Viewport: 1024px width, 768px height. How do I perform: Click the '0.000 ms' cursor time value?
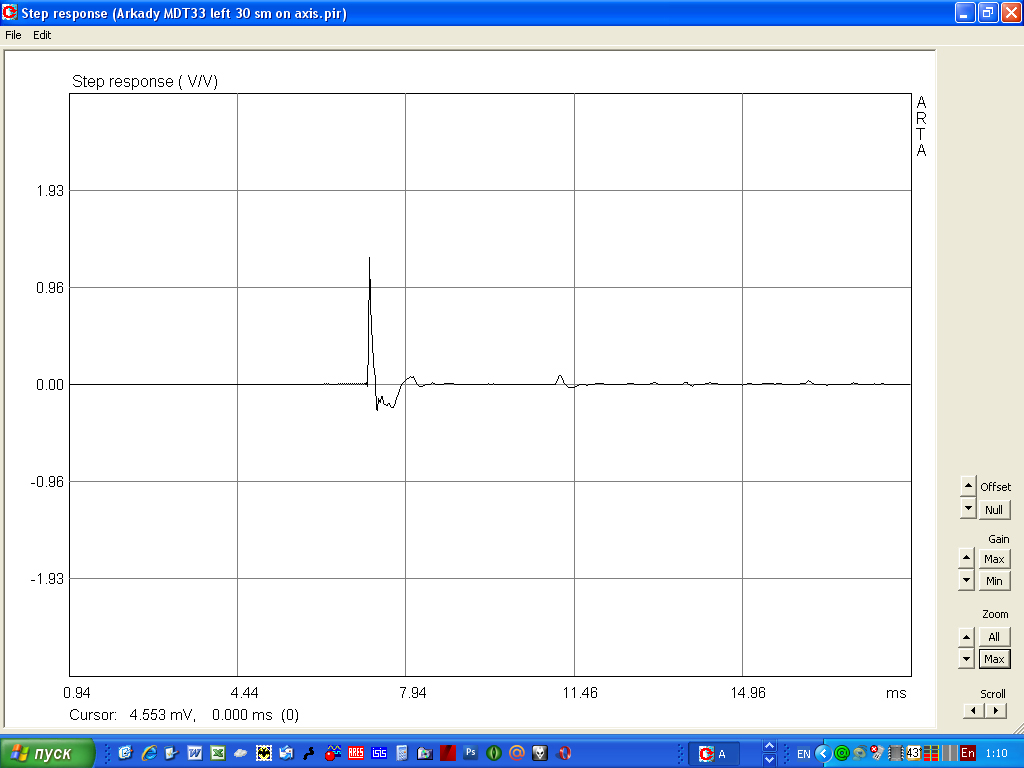click(242, 715)
